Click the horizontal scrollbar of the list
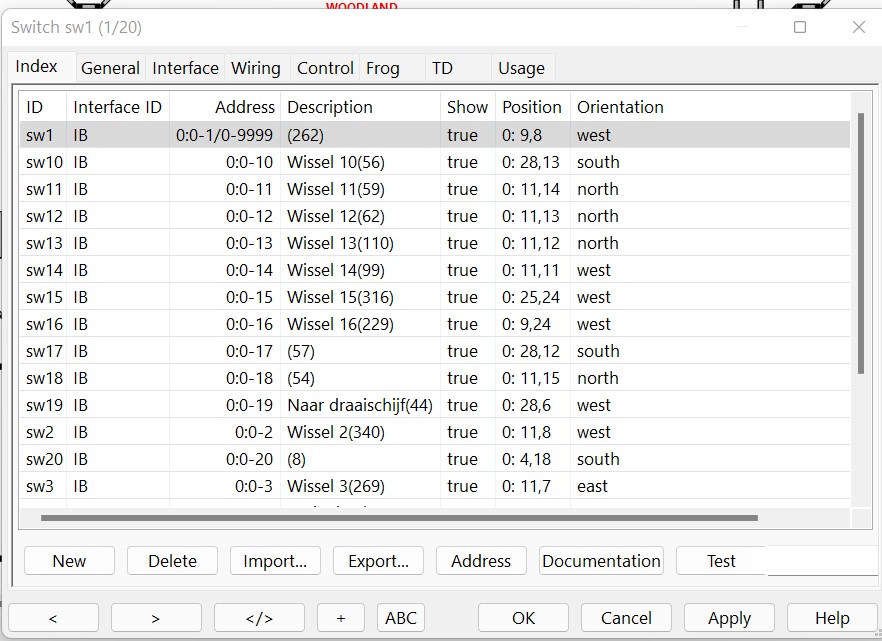882x641 pixels. (x=400, y=518)
